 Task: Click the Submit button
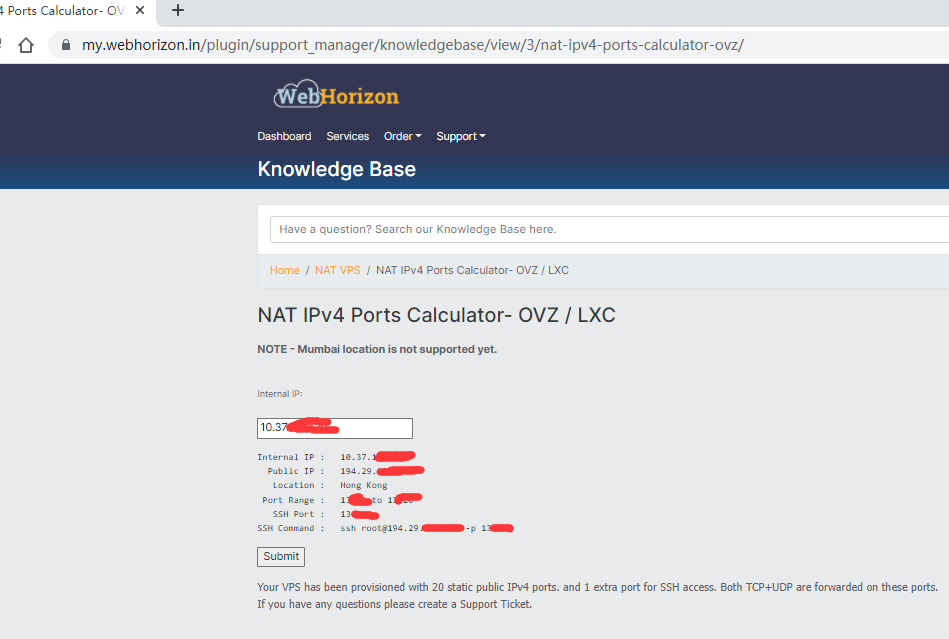[281, 557]
